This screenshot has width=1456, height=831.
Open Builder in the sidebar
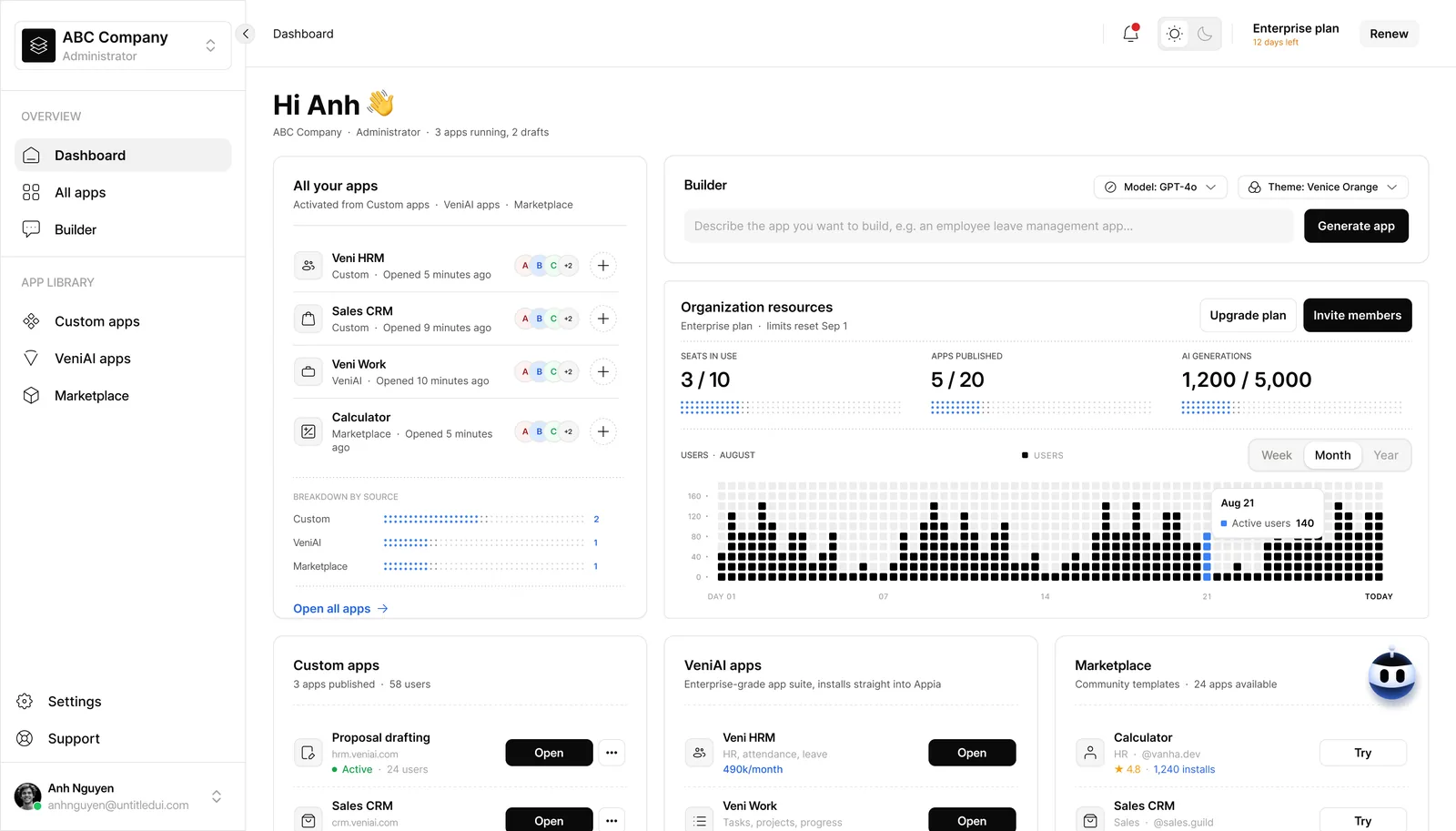[123, 229]
